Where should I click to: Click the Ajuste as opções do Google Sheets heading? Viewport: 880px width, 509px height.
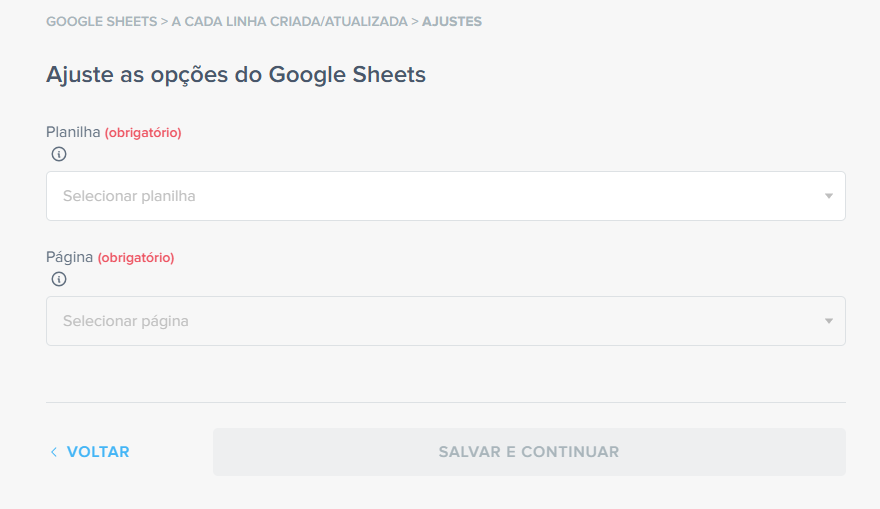pyautogui.click(x=236, y=74)
